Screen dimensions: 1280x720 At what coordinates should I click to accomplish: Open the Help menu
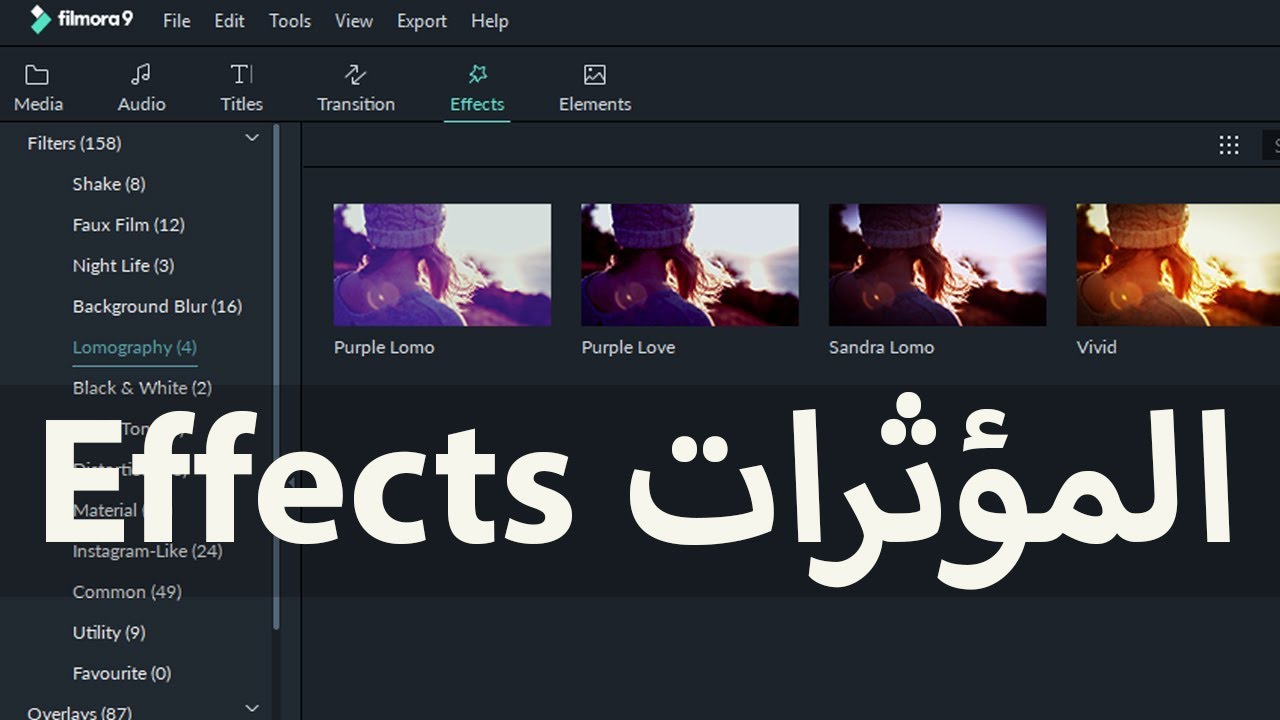tap(490, 21)
